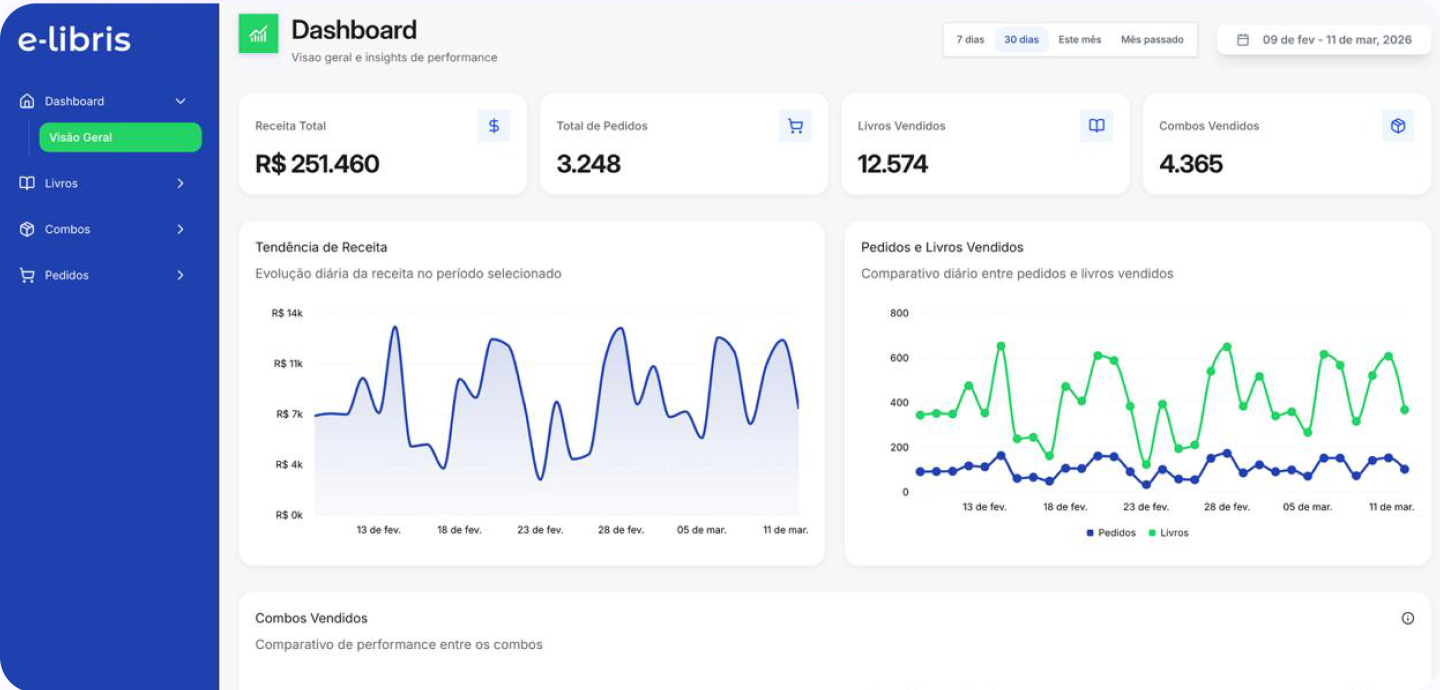Click the Comparativo de performance entre os combos text
The height and width of the screenshot is (690, 1440).
tap(399, 645)
